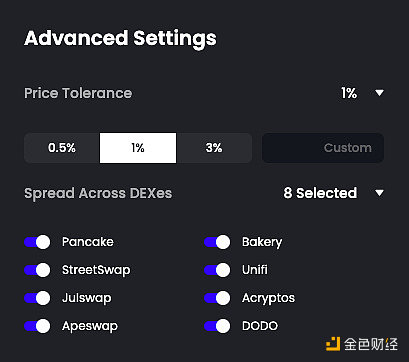This screenshot has width=409, height=362.
Task: Disable the Acryptos switch
Action: click(217, 298)
